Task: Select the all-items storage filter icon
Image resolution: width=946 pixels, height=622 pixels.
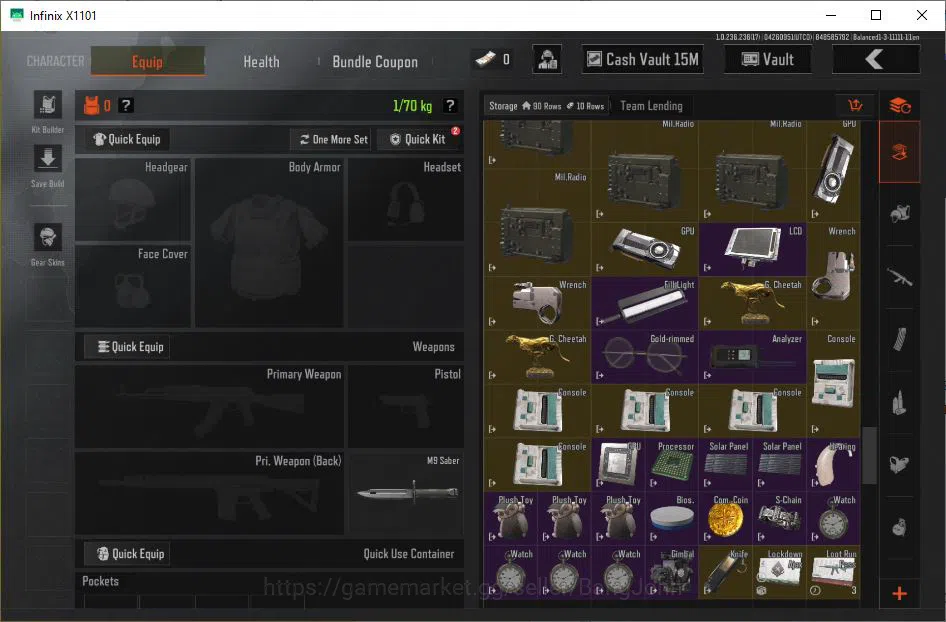Action: pos(900,152)
